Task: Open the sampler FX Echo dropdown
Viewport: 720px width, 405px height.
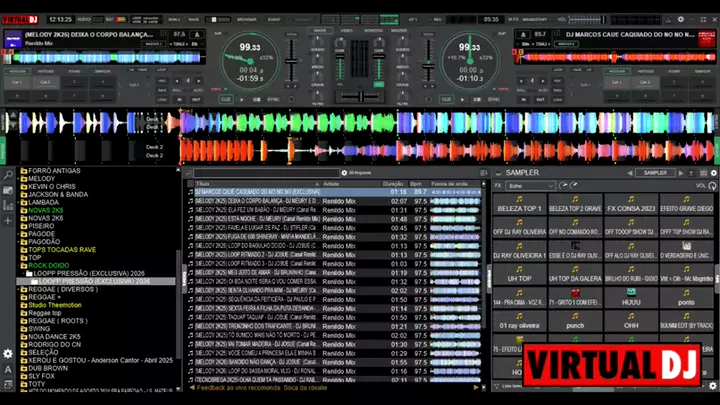Action: click(x=530, y=186)
